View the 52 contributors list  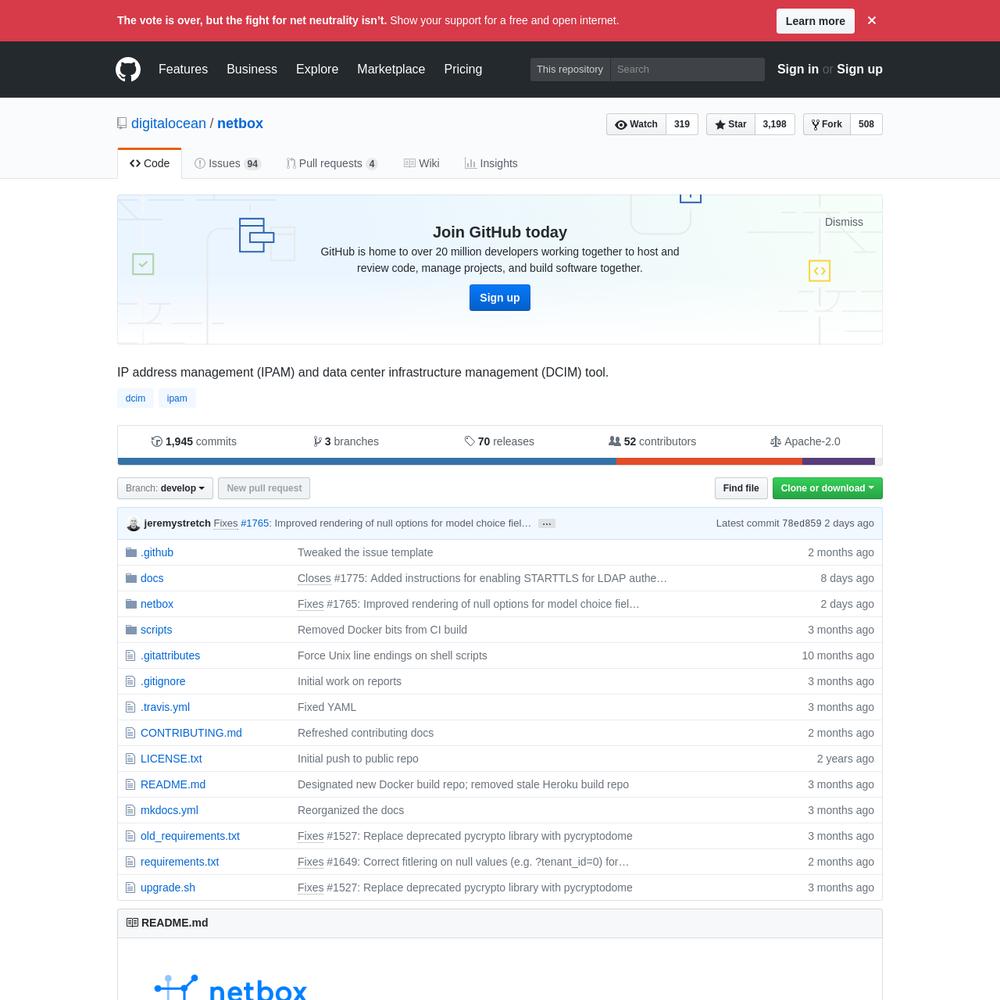tap(652, 441)
